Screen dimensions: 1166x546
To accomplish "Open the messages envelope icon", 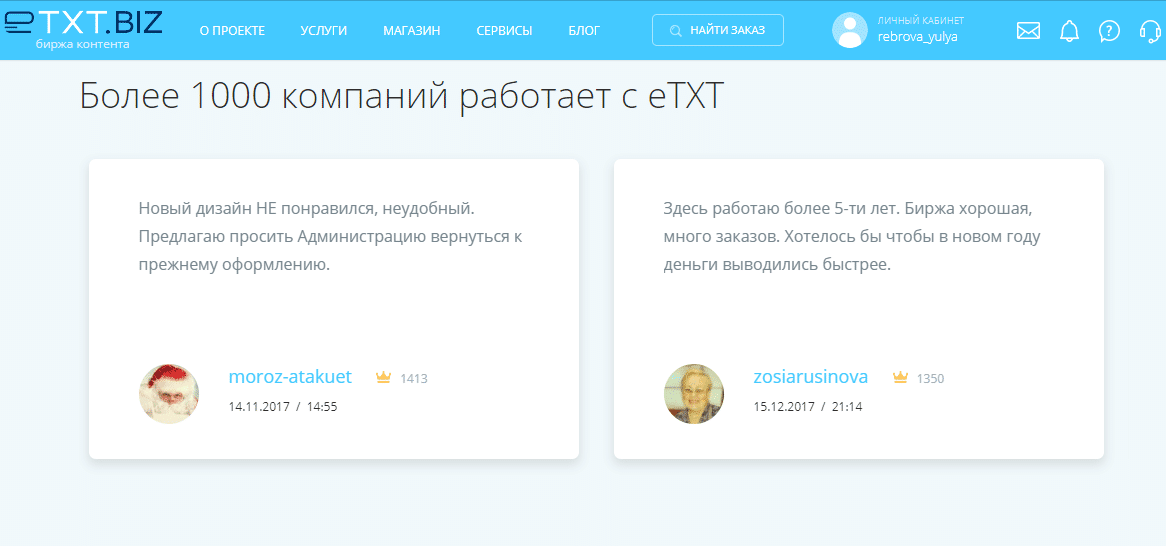I will [1028, 31].
